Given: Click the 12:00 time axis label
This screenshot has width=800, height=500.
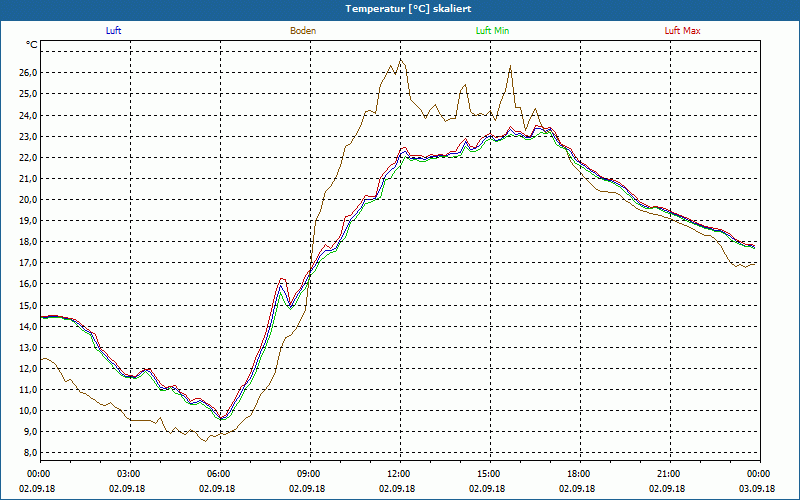Looking at the screenshot, I should coord(400,474).
